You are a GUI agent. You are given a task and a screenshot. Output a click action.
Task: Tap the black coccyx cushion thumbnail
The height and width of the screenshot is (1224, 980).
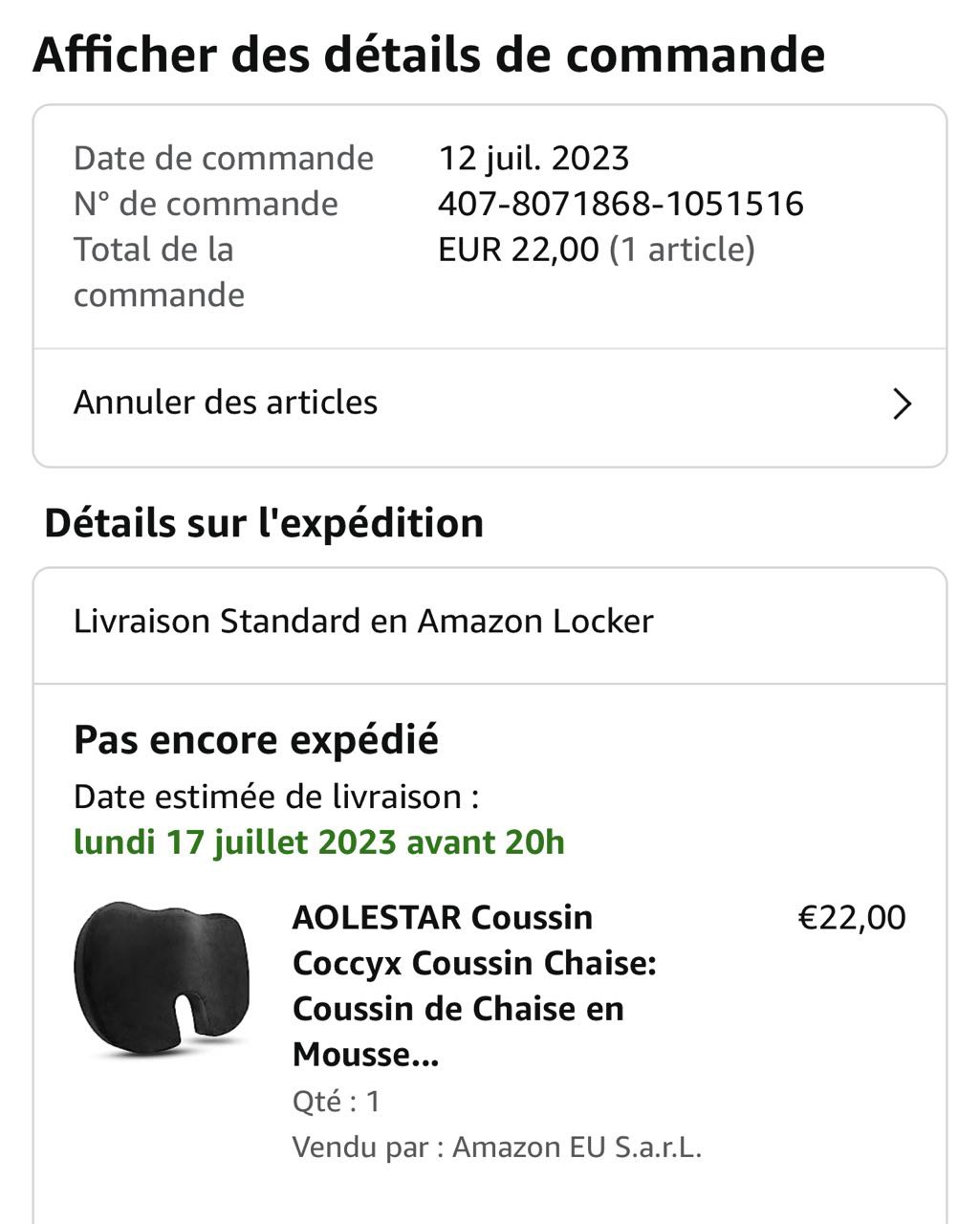[162, 978]
